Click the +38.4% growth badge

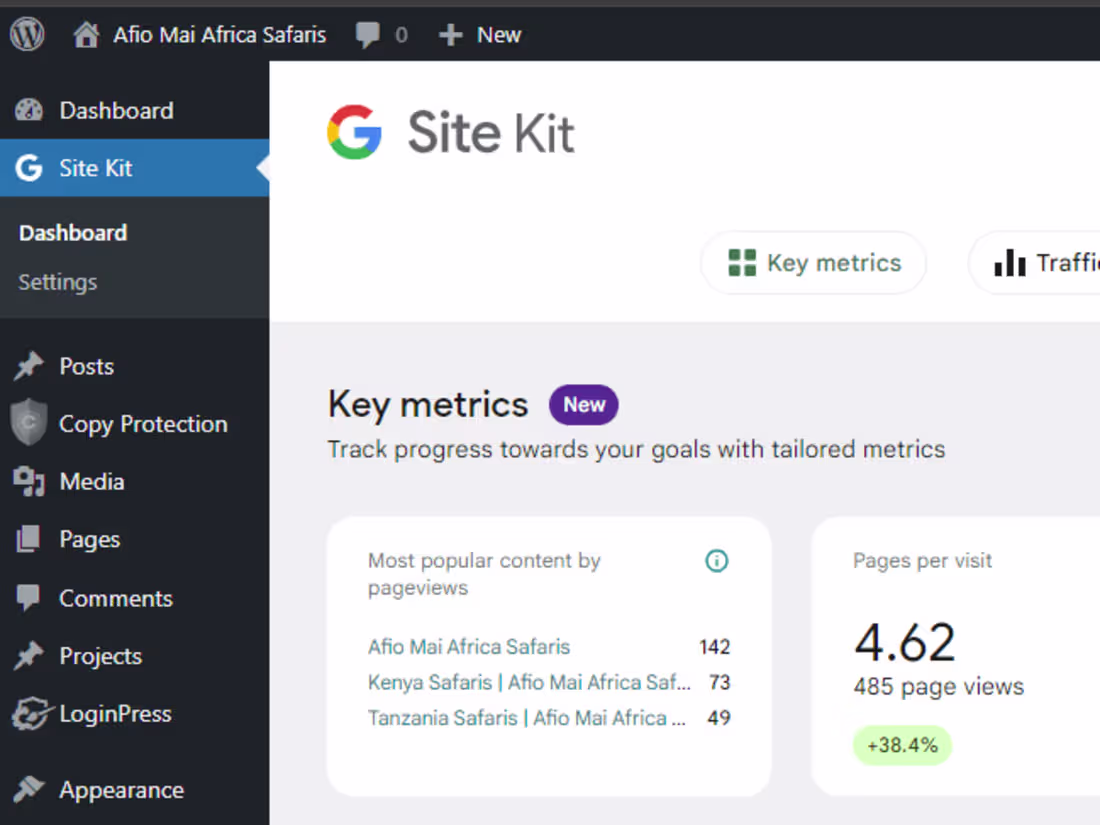(902, 745)
